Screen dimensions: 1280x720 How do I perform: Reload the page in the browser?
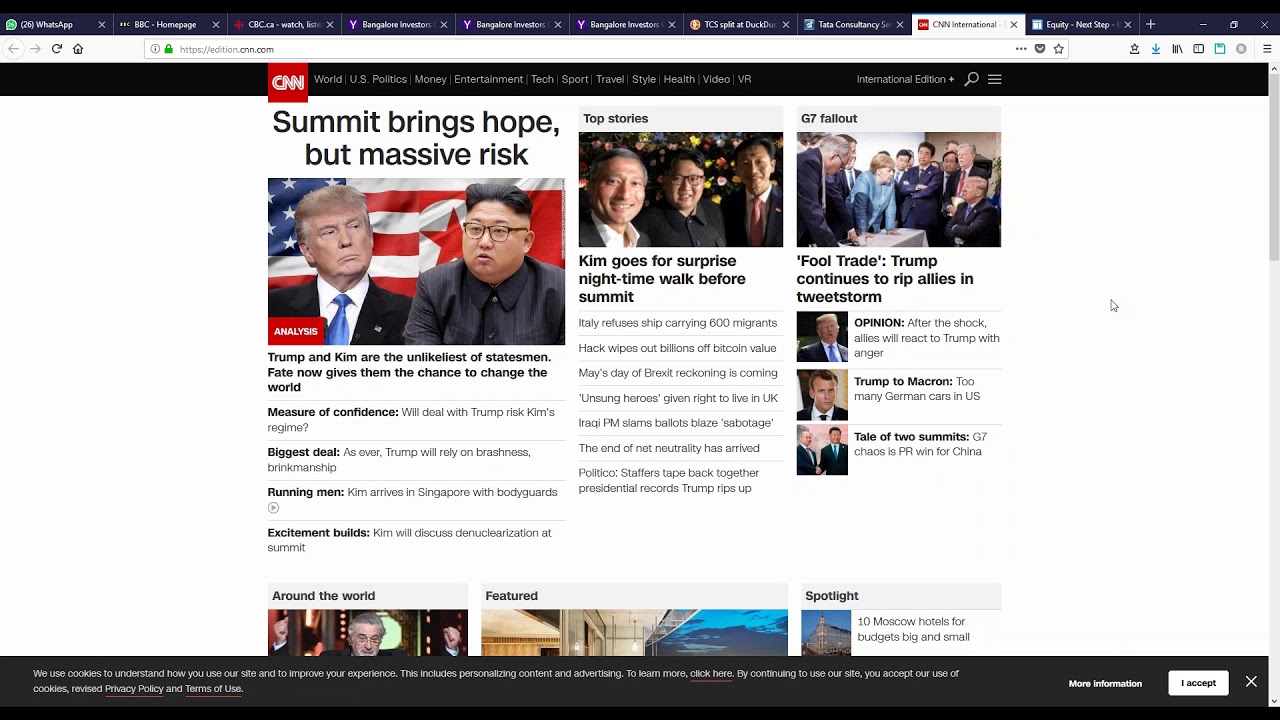[x=56, y=49]
